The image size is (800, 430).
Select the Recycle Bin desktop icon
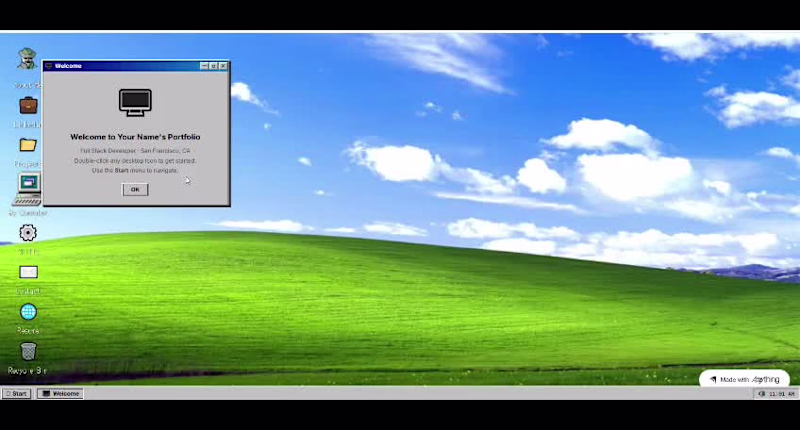tap(28, 351)
